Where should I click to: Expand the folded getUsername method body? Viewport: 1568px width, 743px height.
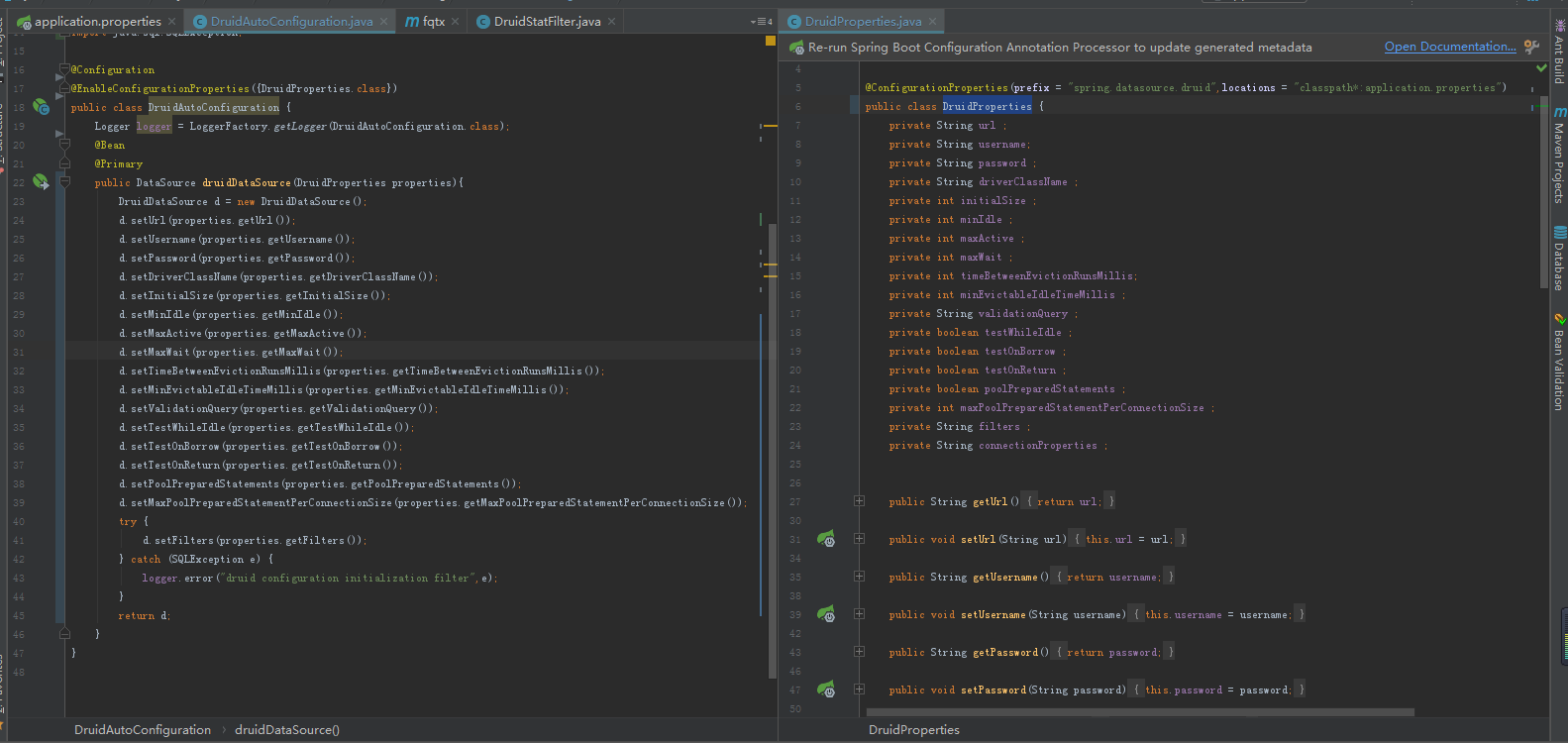859,577
